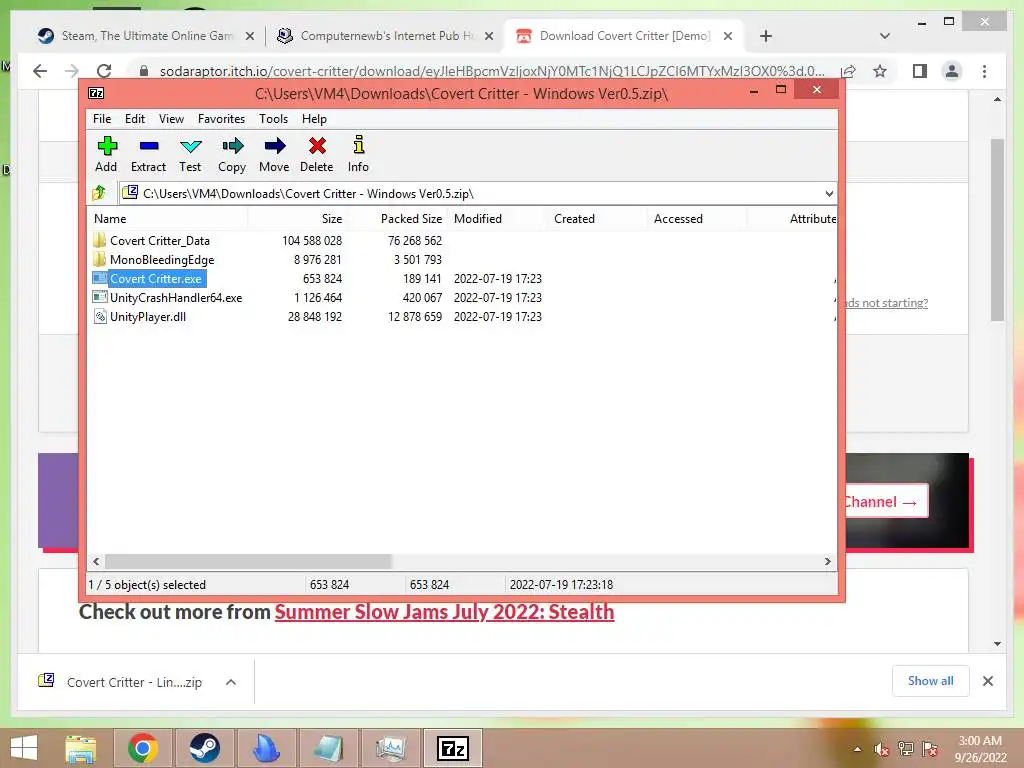1024x768 pixels.
Task: Reload the Chrome page
Action: point(103,71)
